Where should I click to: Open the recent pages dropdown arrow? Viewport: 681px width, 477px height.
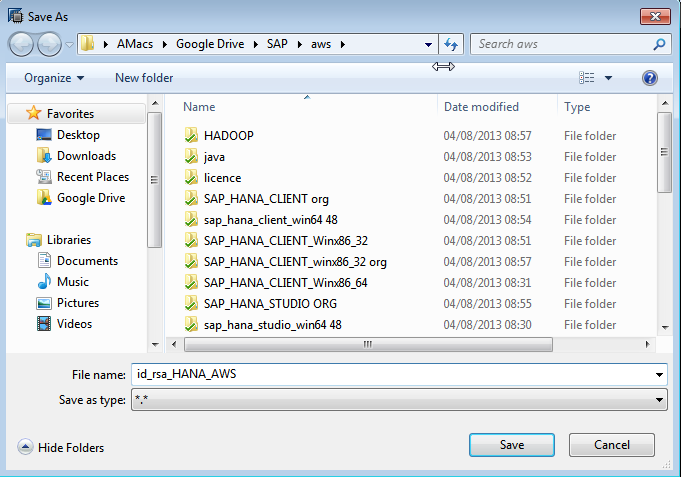click(x=69, y=44)
